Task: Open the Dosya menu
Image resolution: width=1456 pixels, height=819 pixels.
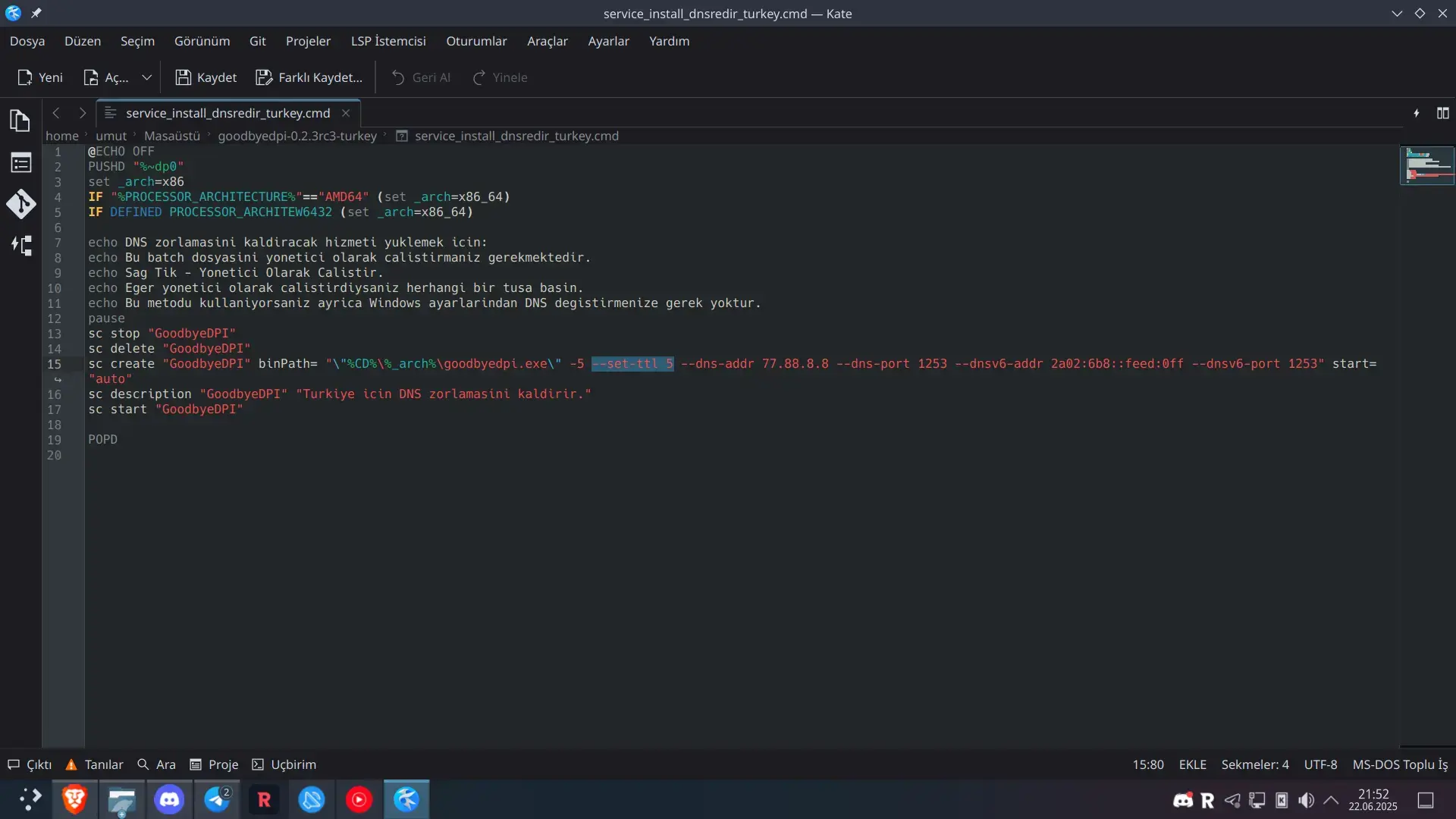Action: 27,41
